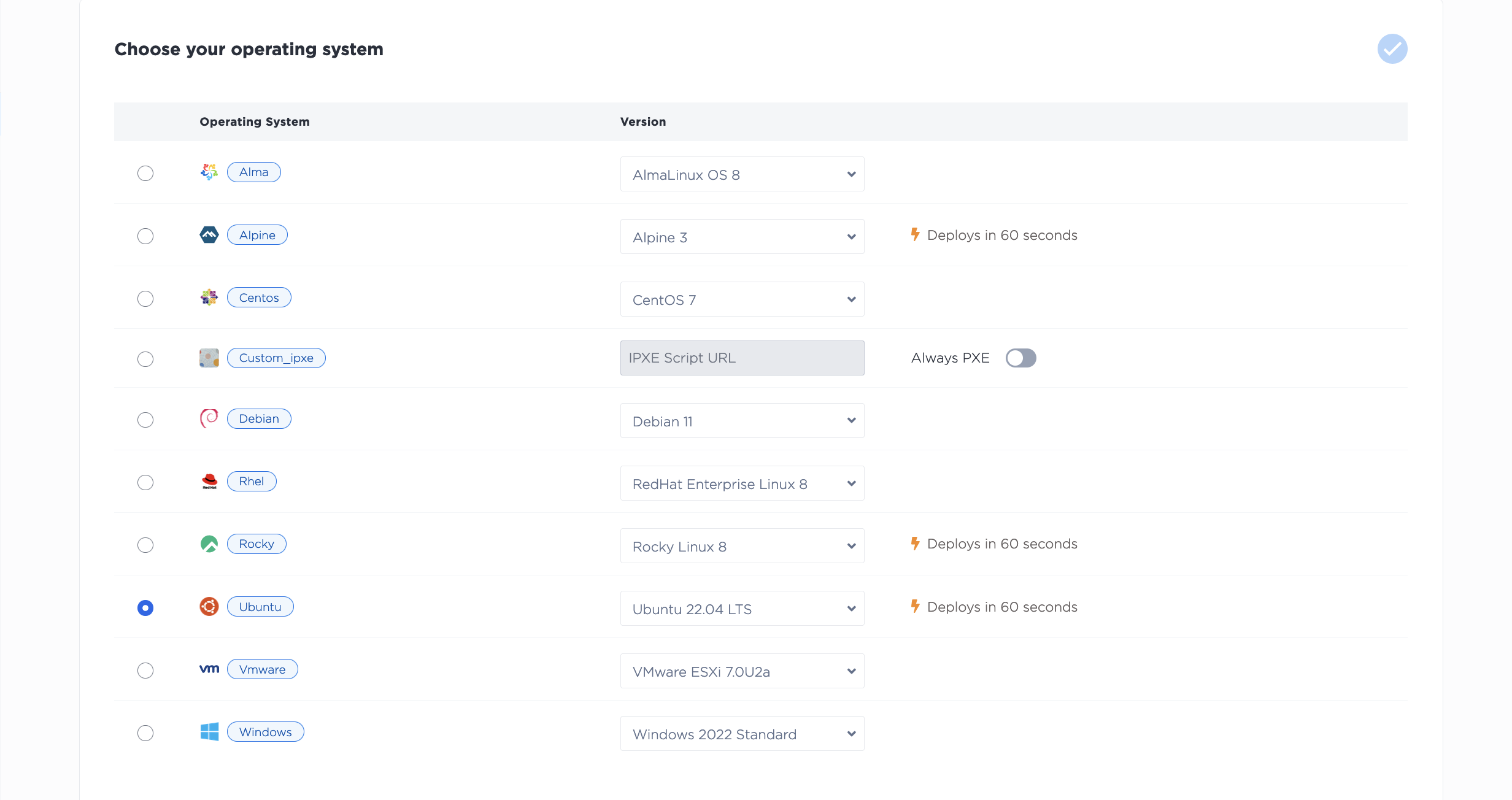This screenshot has height=800, width=1512.
Task: Click the Alma label pill
Action: [x=254, y=172]
